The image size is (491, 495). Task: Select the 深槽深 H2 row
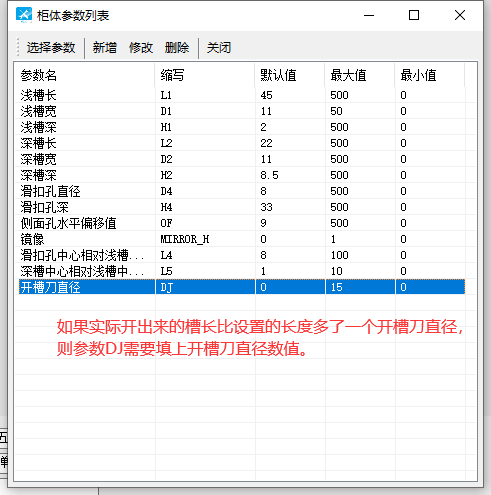pos(242,175)
